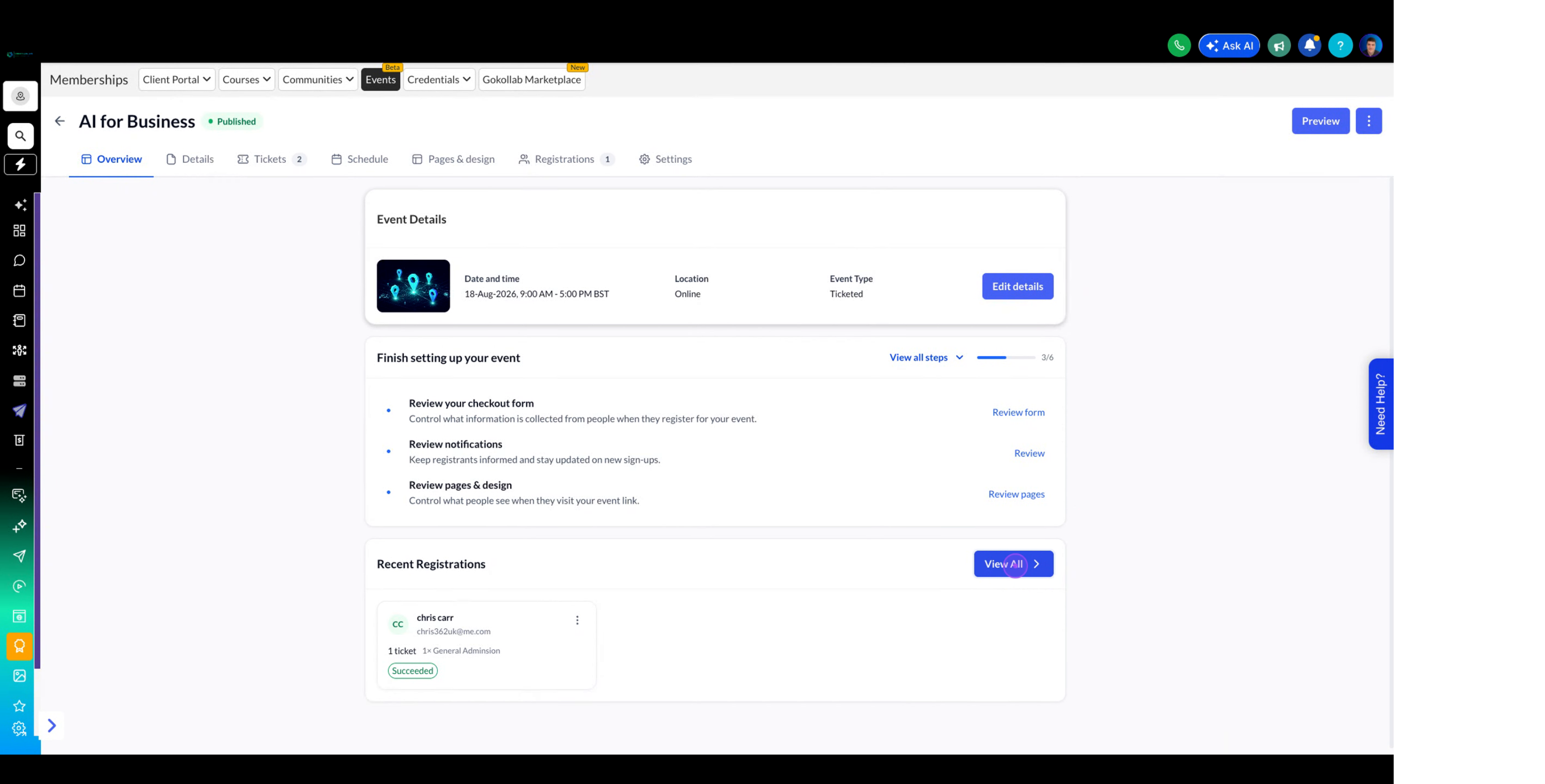The image size is (1545, 784).
Task: Open the three-dot menu next to Preview
Action: 1369,121
